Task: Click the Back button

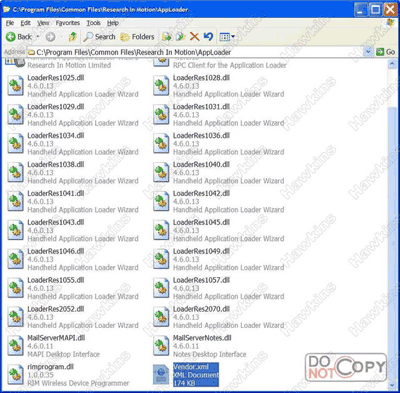Action: click(x=19, y=37)
